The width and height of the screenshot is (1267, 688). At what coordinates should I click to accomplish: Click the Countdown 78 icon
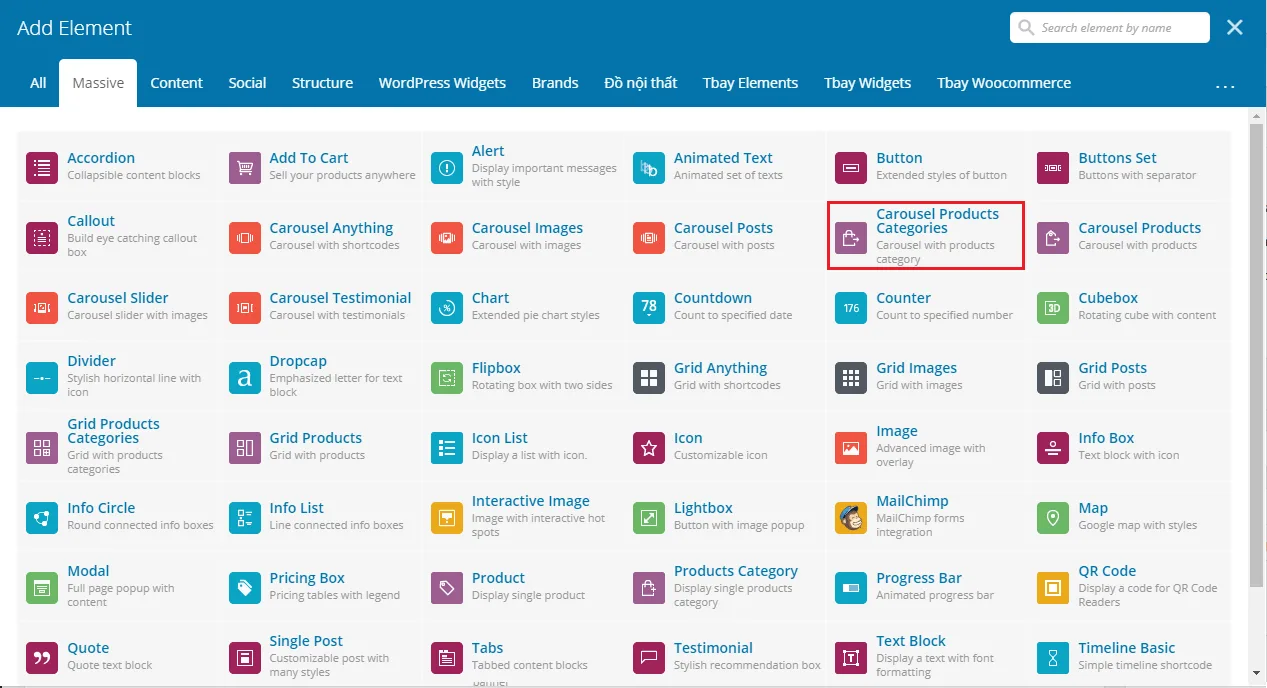[649, 308]
